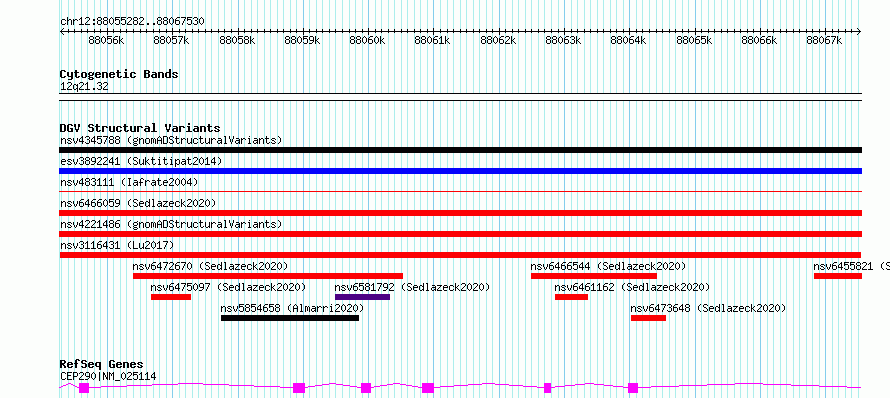Open the nsv5854658 (Almarri2020) label
The height and width of the screenshot is (398, 890).
point(292,308)
